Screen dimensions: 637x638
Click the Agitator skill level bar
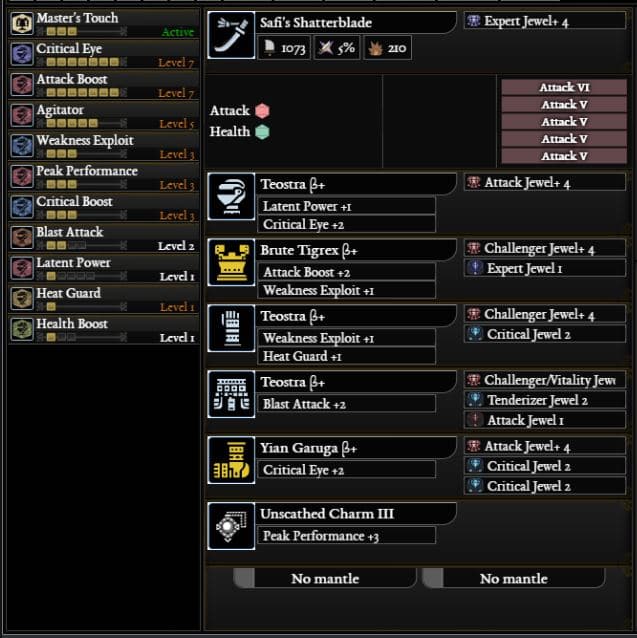(x=82, y=123)
